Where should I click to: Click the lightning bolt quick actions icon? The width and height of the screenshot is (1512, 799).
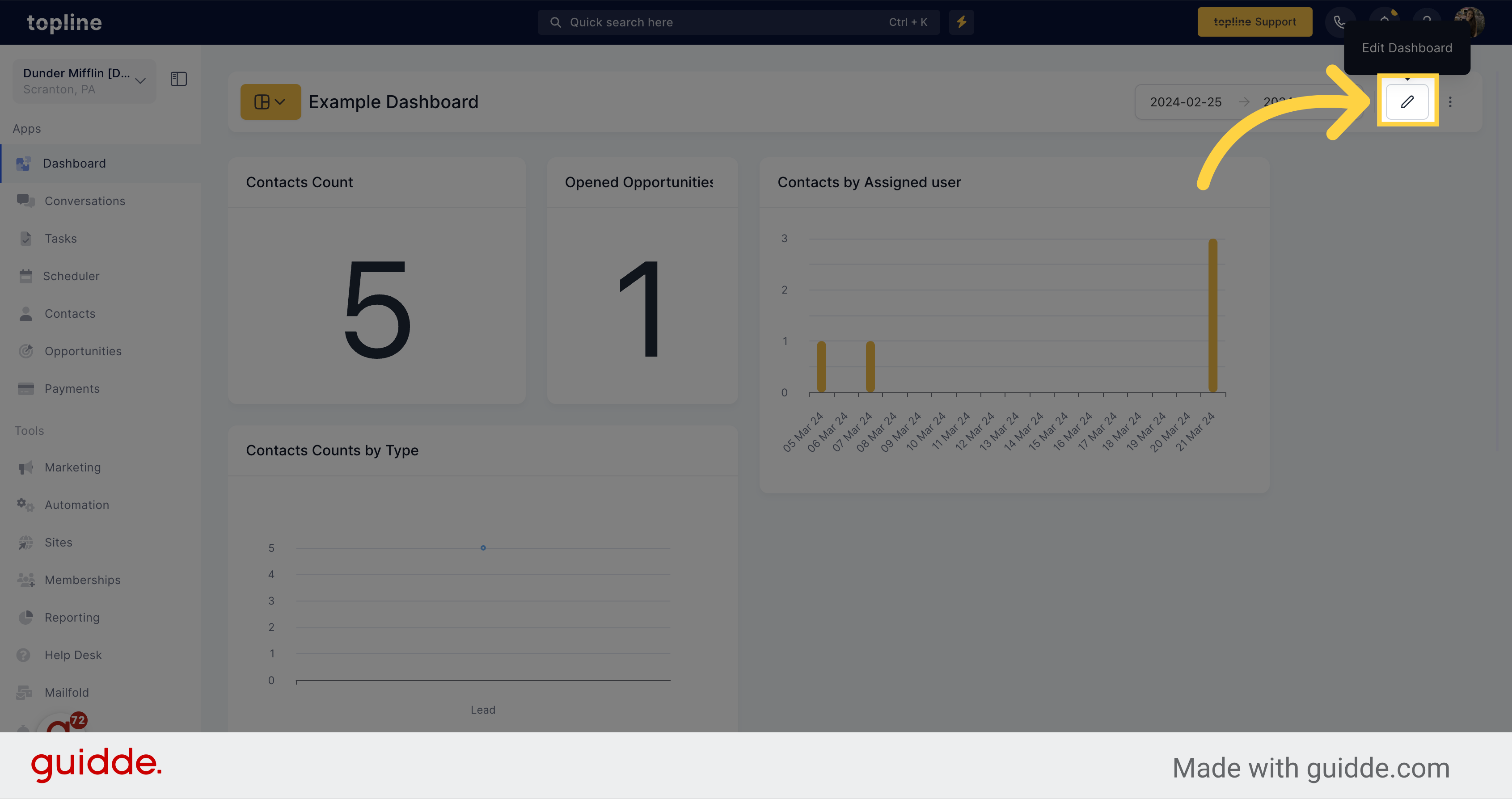tap(962, 22)
